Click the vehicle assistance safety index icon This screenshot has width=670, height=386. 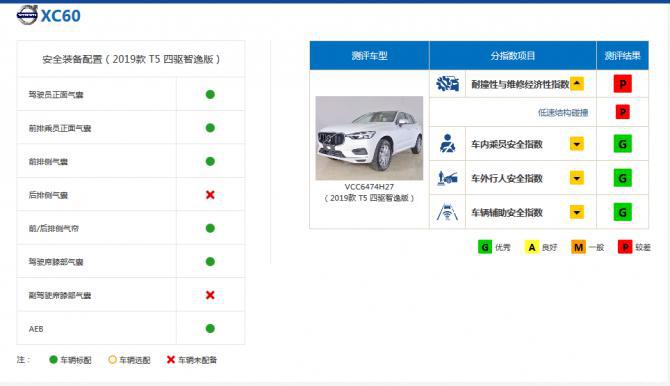click(447, 212)
